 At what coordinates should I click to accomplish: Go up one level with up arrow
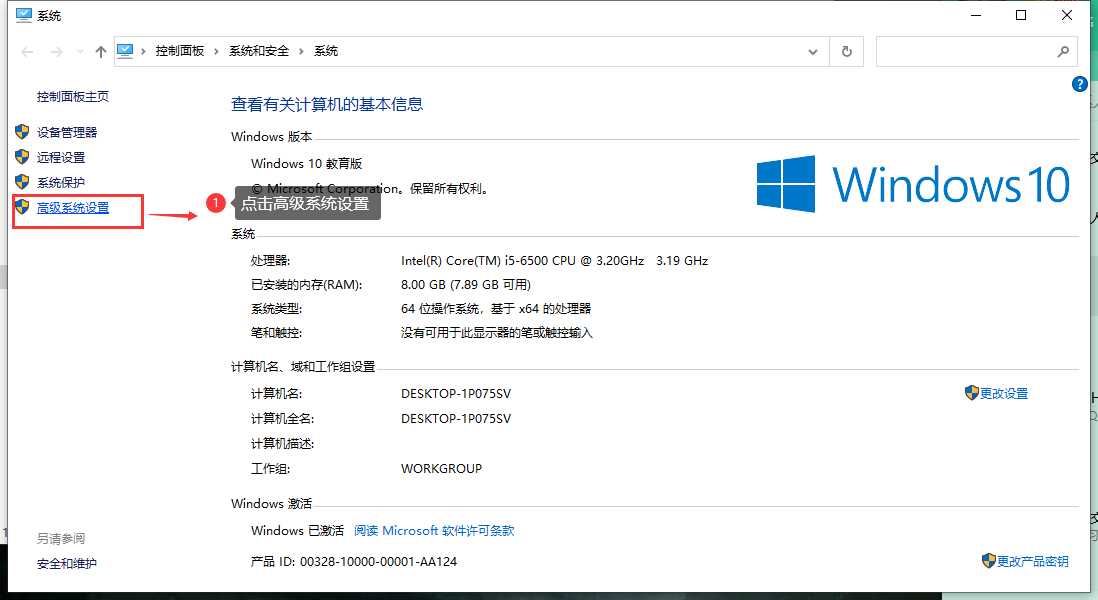click(101, 52)
